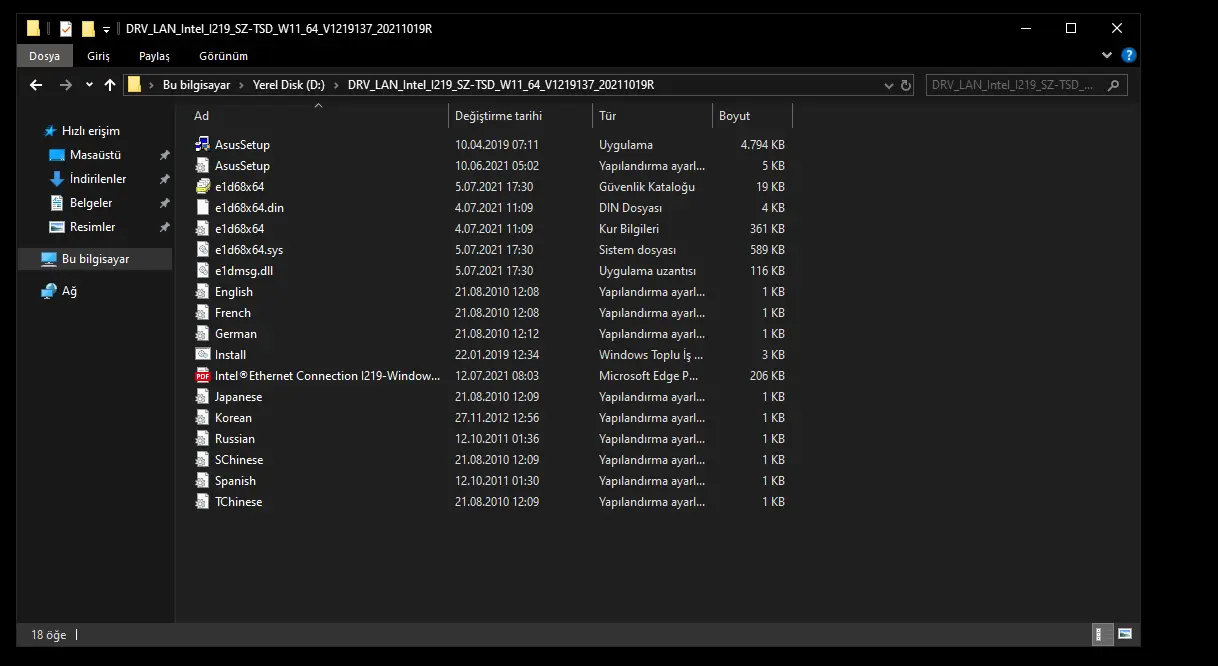Click the Intel Ethernet Connection PDF icon
Screen dimensions: 1218x666
(203, 376)
